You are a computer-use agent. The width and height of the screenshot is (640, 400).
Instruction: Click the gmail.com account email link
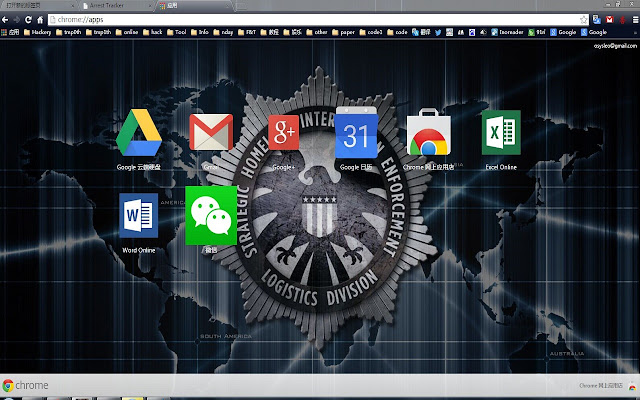(615, 46)
